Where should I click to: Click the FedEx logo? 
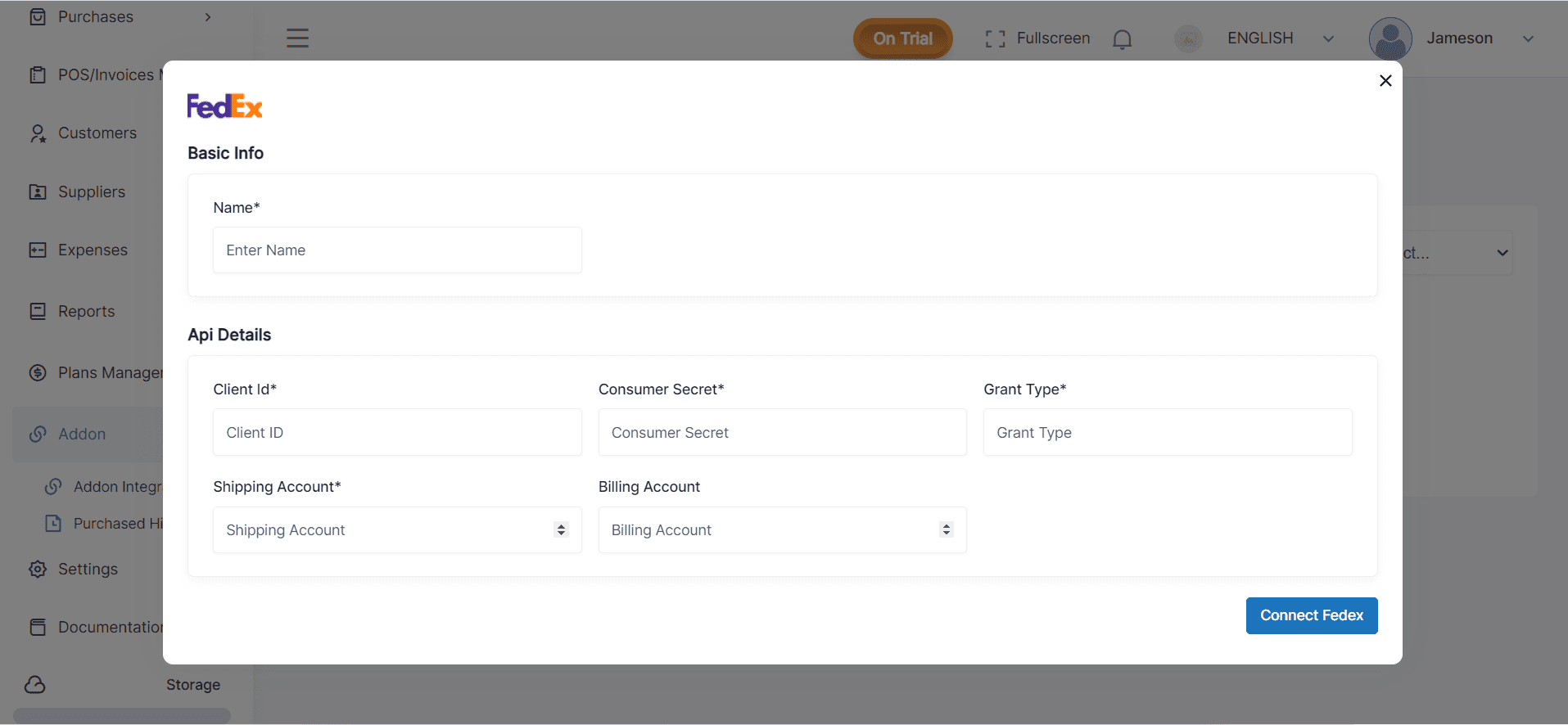click(225, 106)
